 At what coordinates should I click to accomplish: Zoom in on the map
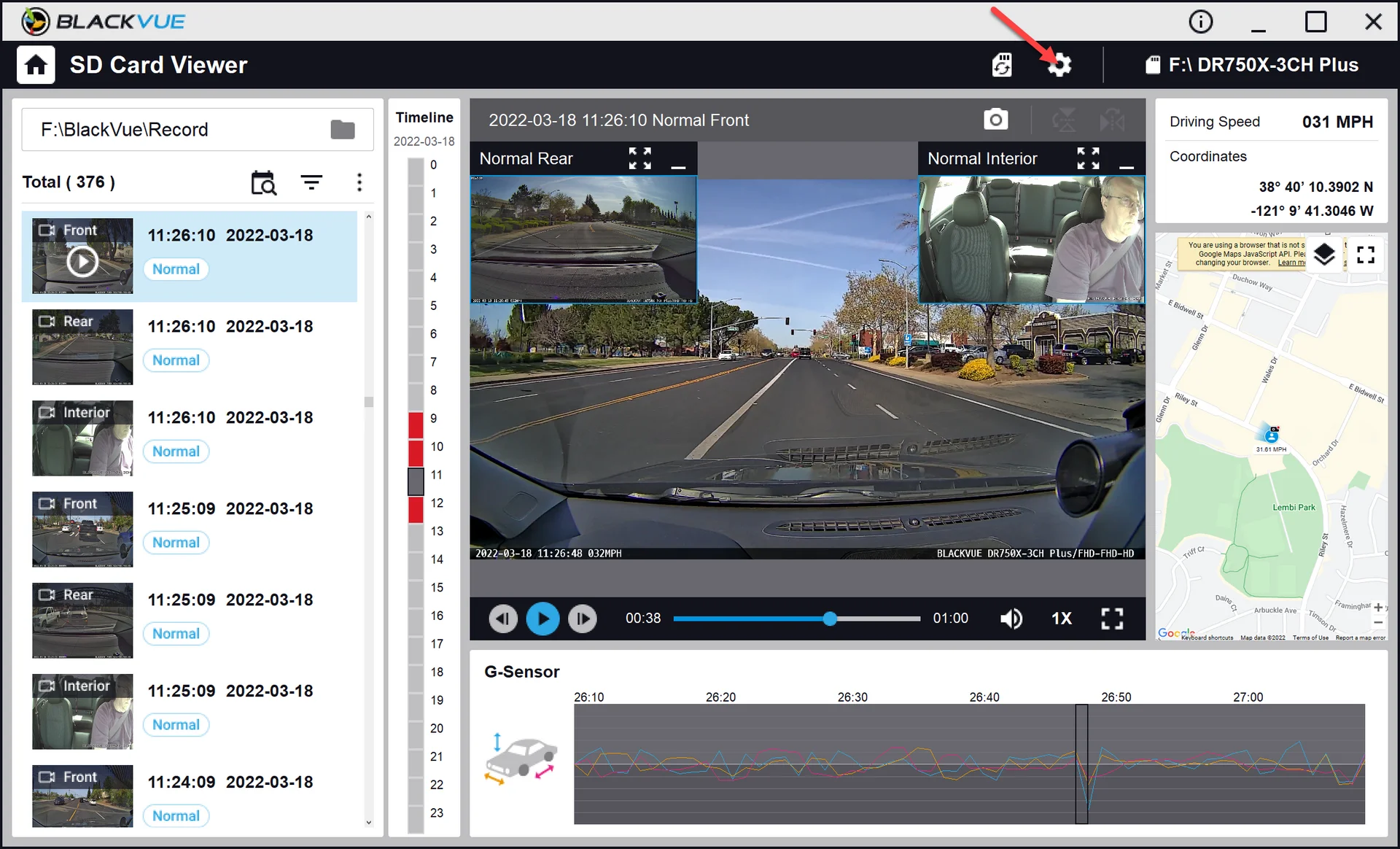coord(1378,607)
